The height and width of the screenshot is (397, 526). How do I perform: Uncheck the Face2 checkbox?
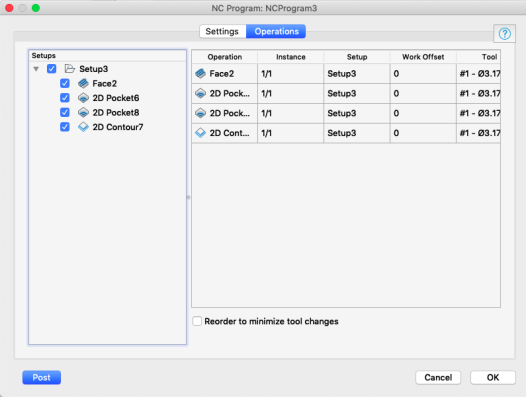pos(65,83)
